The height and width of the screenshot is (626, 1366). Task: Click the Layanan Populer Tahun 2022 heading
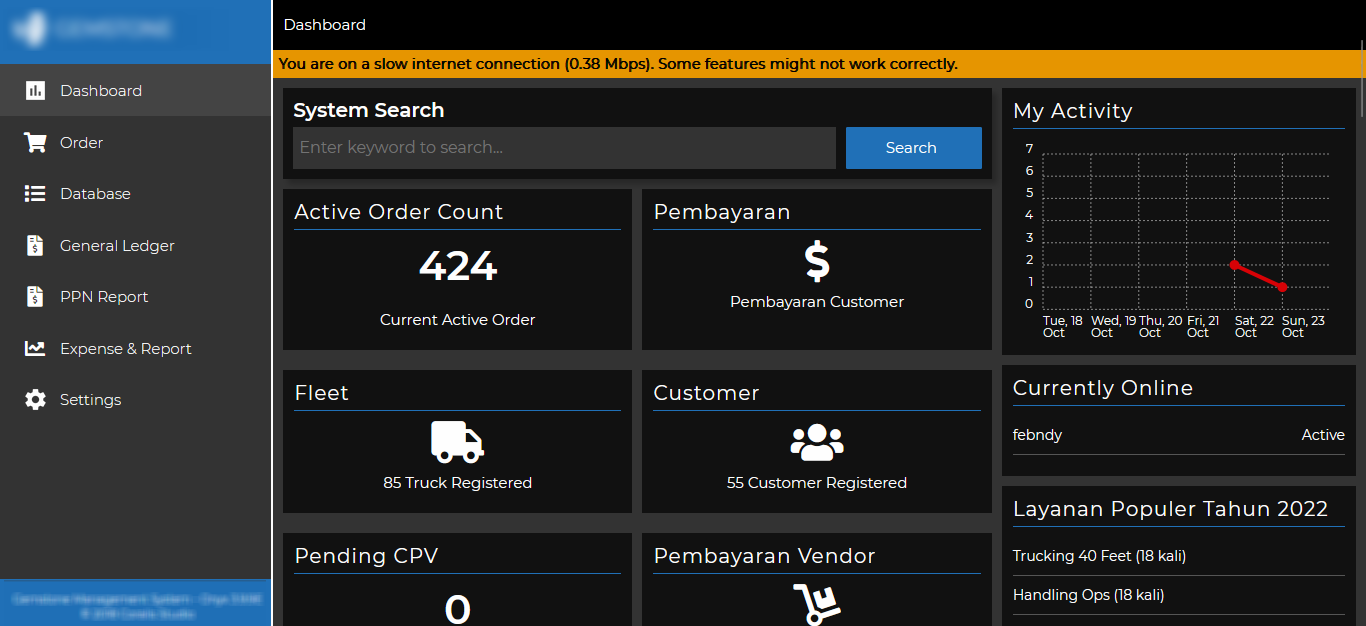(1170, 509)
